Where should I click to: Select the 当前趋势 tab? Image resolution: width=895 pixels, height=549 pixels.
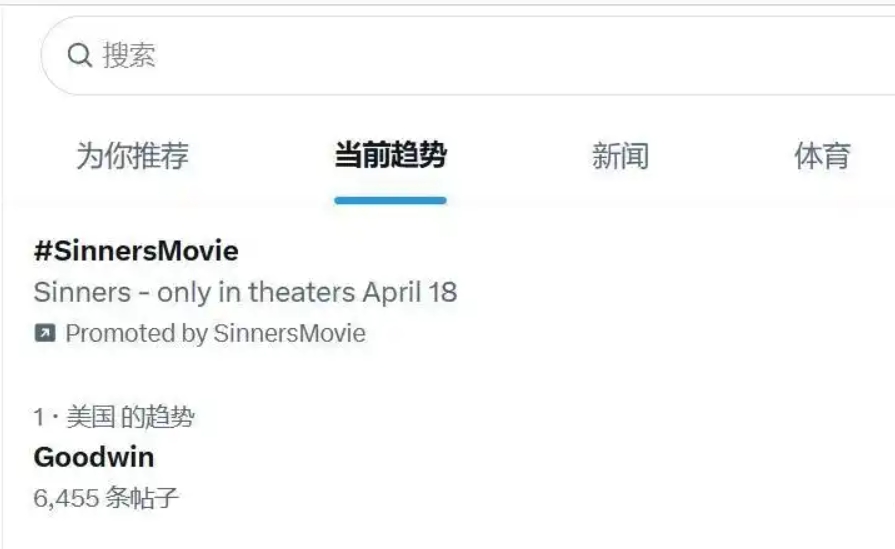pyautogui.click(x=390, y=156)
